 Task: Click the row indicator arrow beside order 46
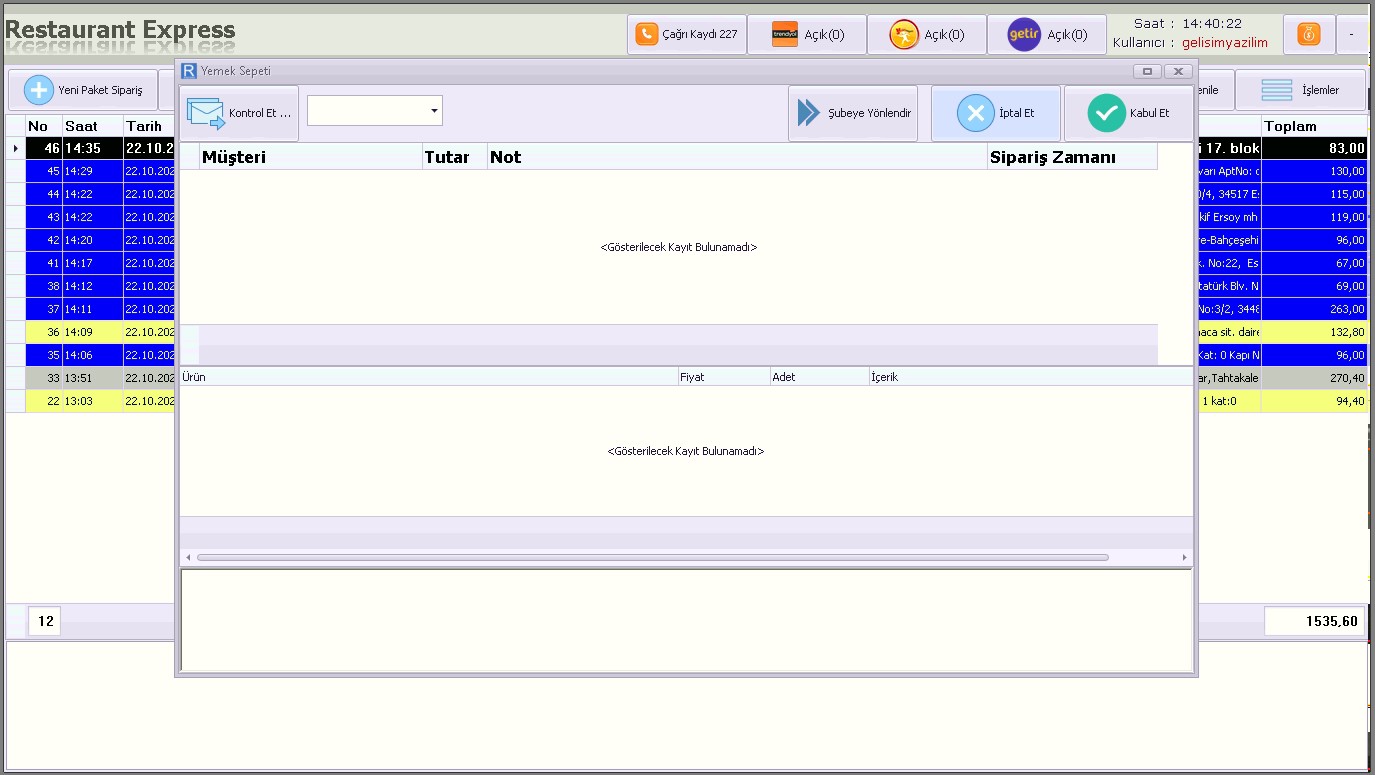[x=15, y=148]
